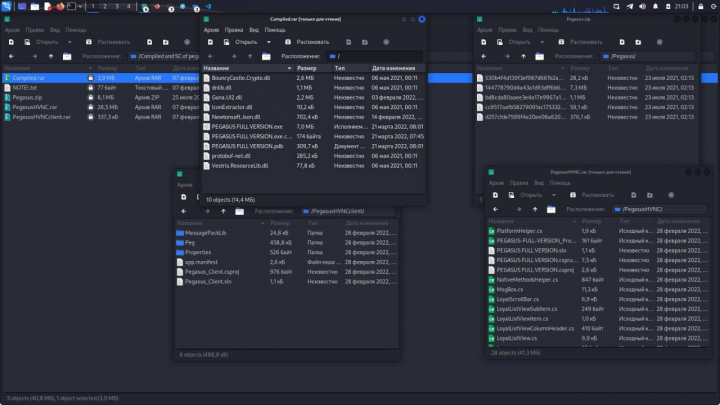The height and width of the screenshot is (405, 720).
Task: Open Архив menu in leftmost archive window
Action: point(12,30)
